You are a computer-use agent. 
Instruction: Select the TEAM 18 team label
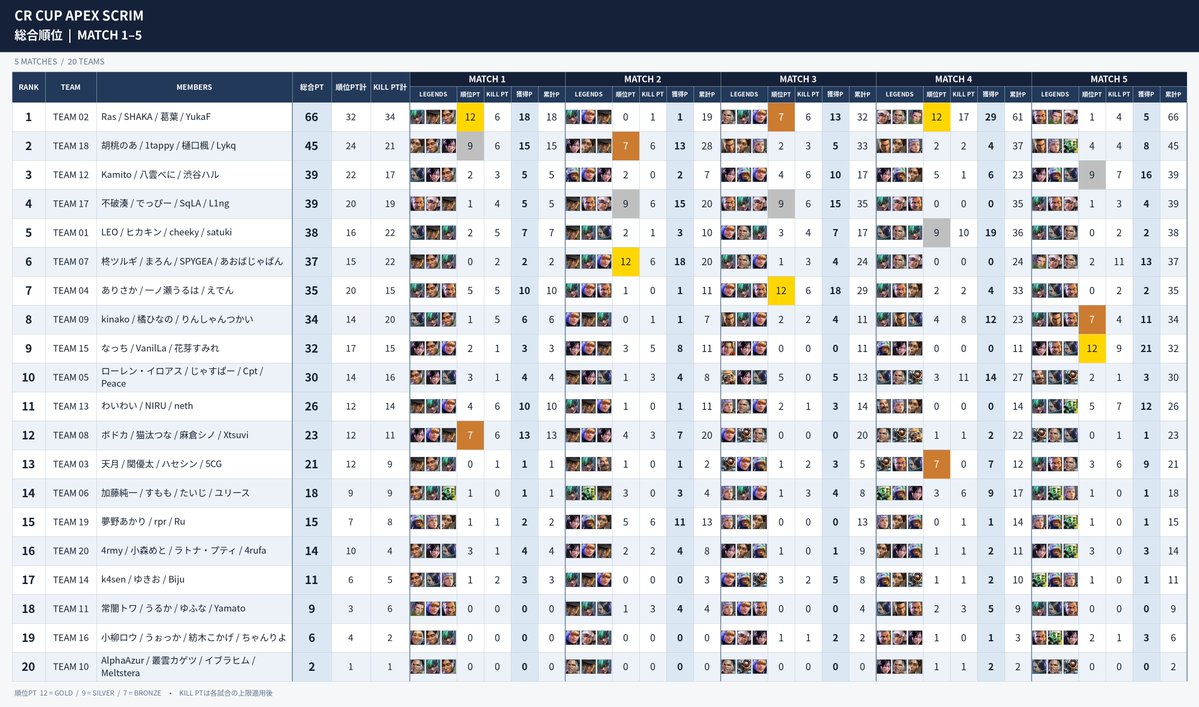(x=70, y=146)
